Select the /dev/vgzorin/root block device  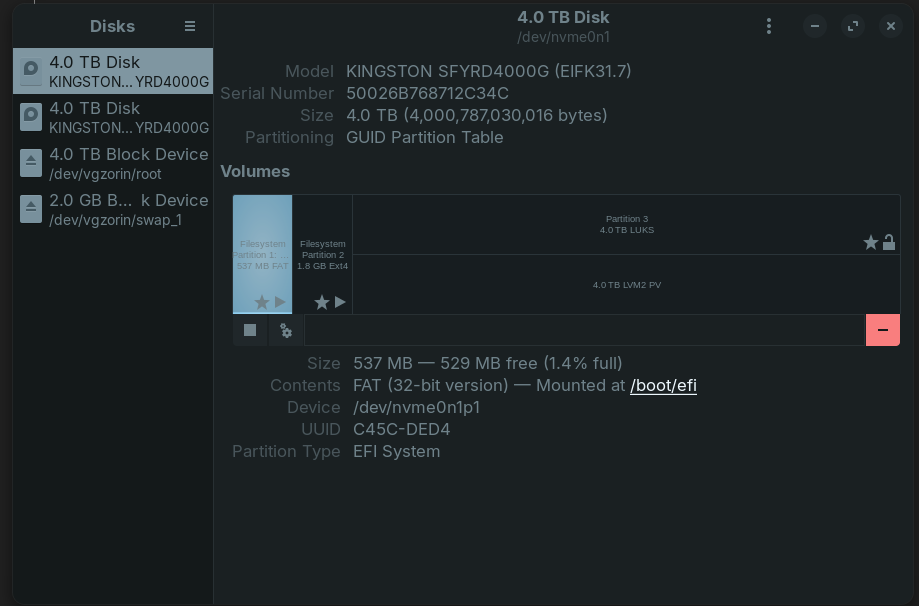click(113, 163)
